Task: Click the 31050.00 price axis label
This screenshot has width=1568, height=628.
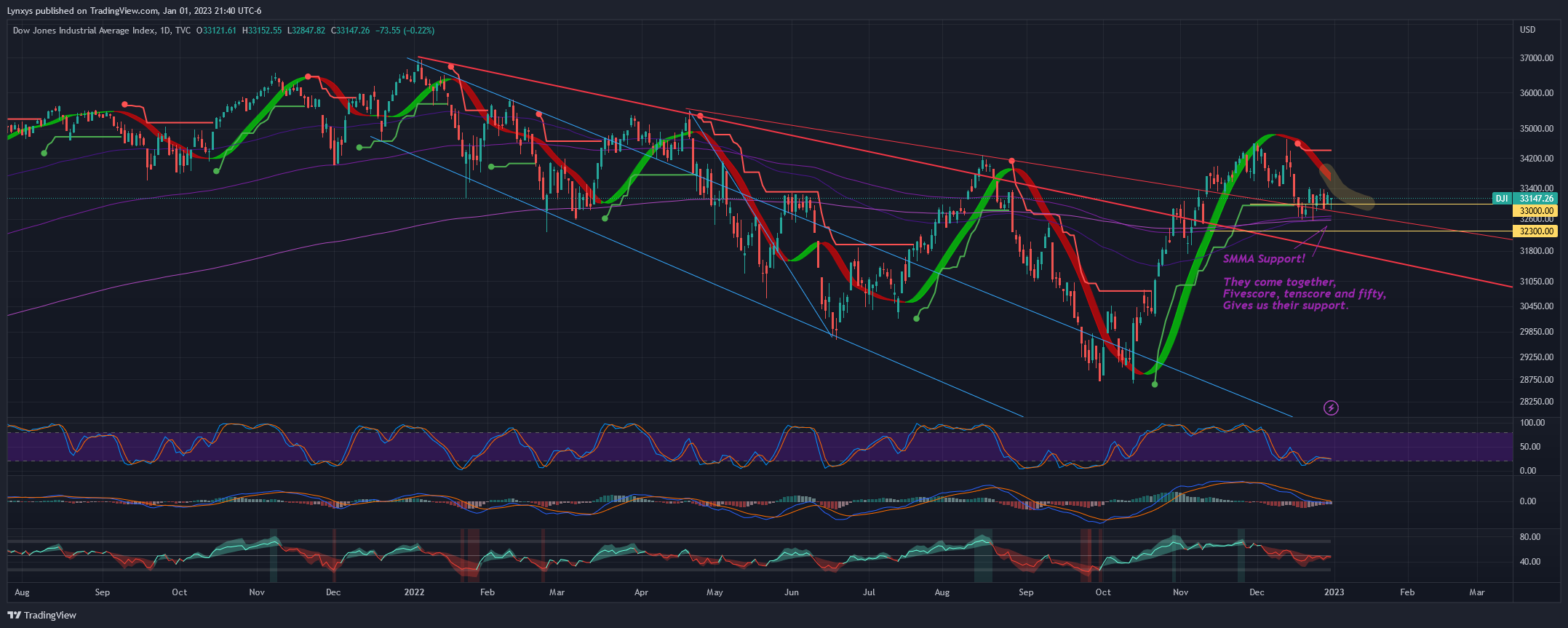Action: pyautogui.click(x=1537, y=282)
